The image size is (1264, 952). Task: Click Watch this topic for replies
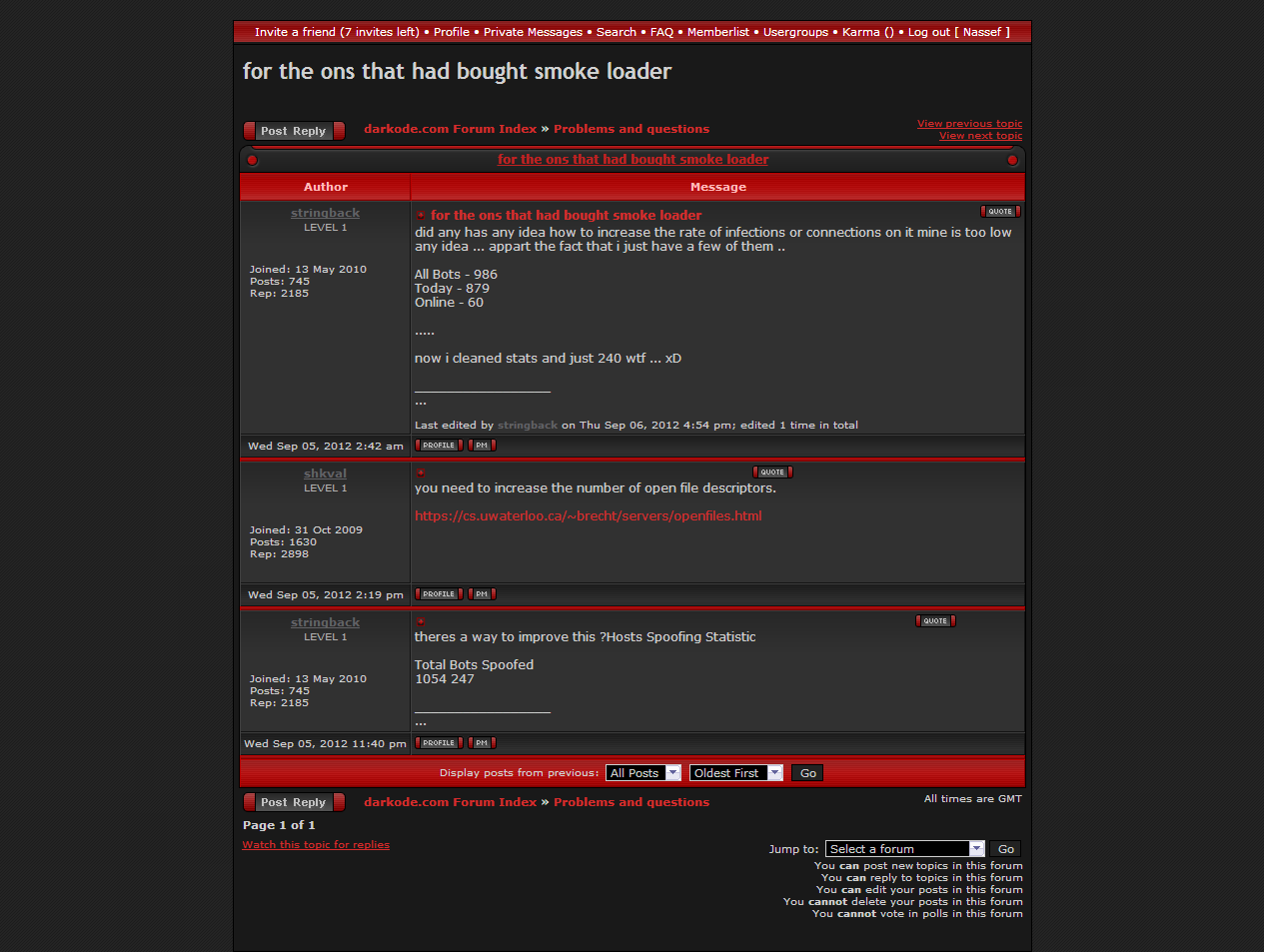click(x=316, y=845)
